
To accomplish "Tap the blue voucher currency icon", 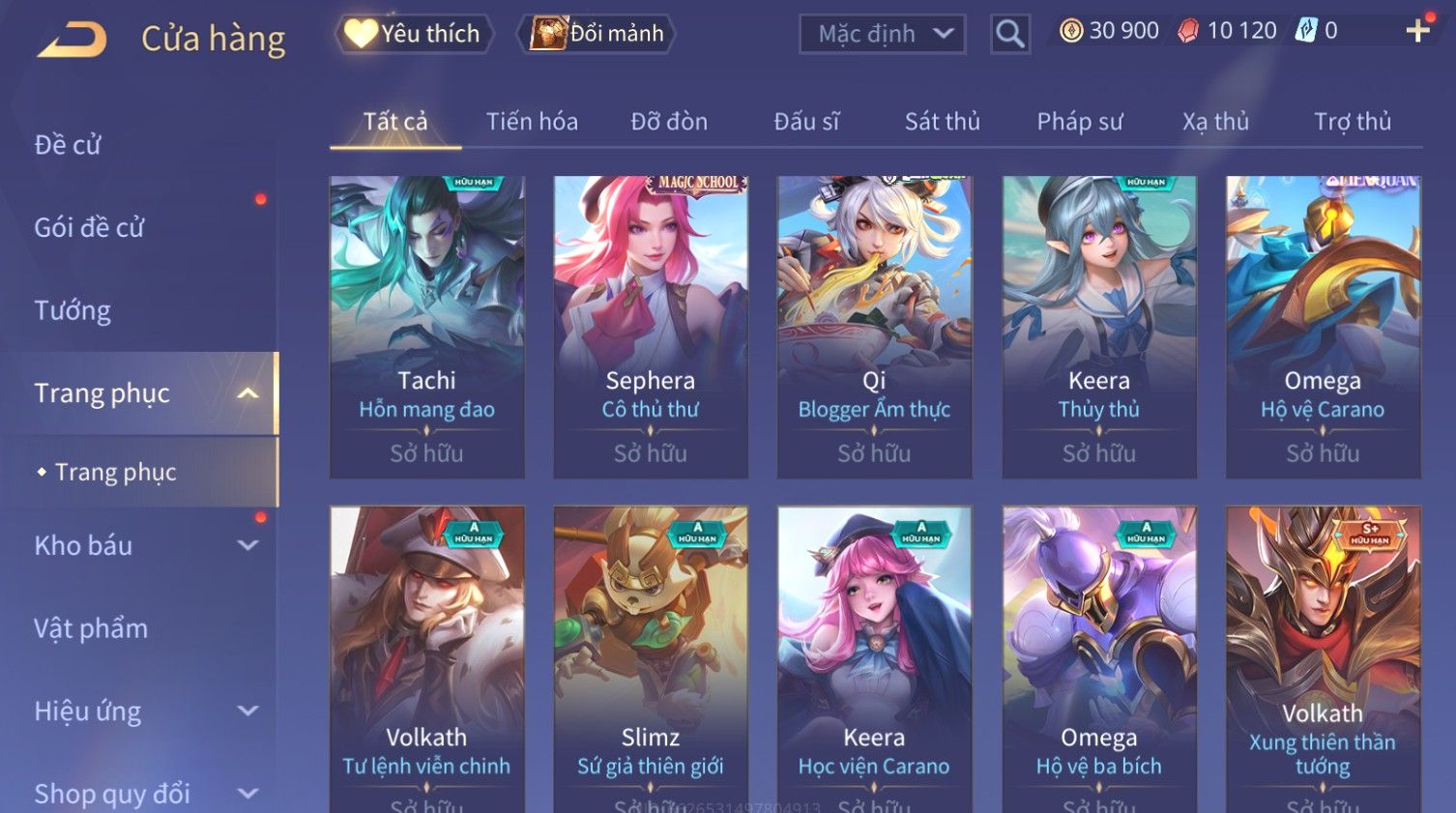I will (1306, 30).
